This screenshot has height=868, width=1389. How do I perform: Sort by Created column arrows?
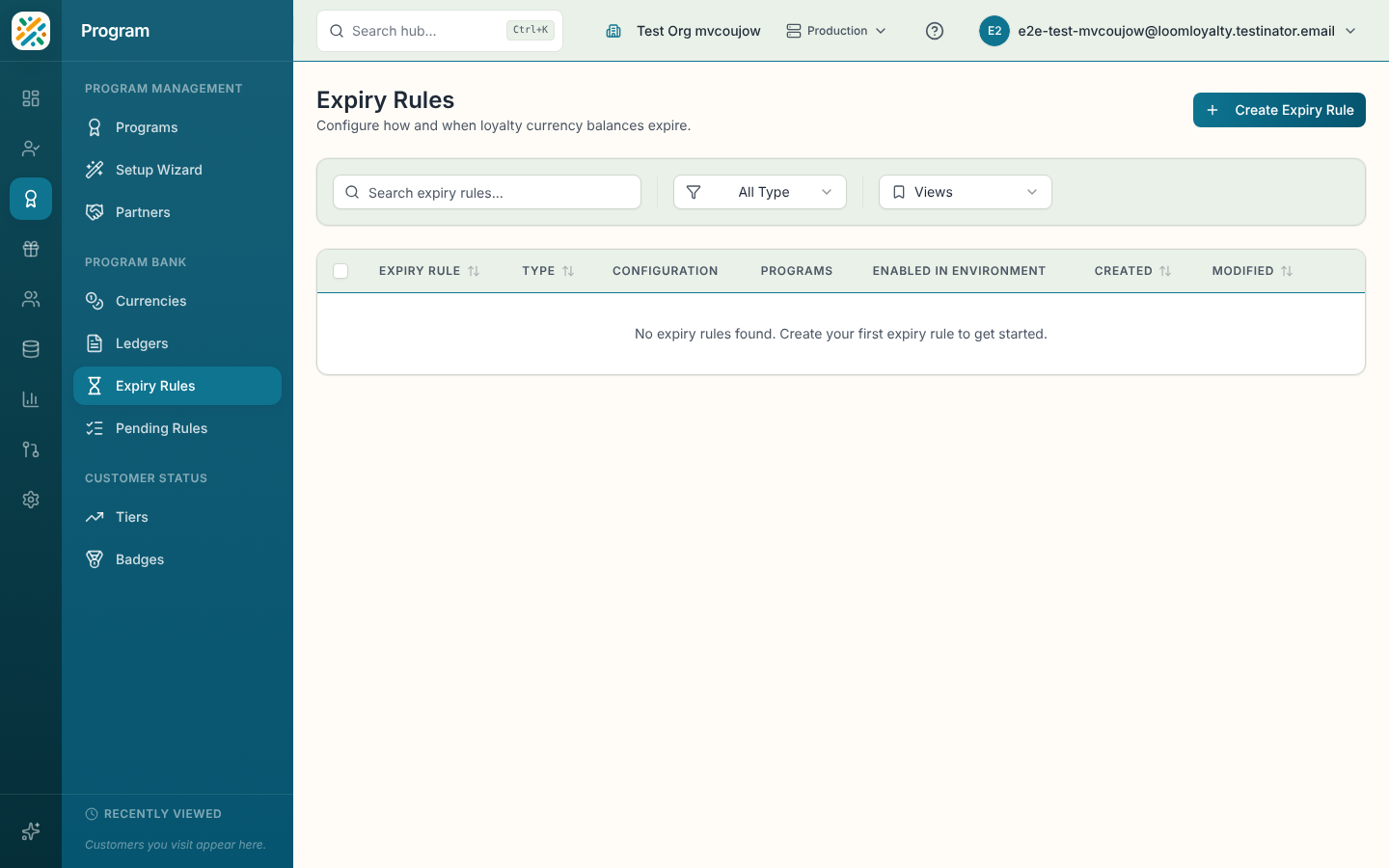tap(1165, 271)
